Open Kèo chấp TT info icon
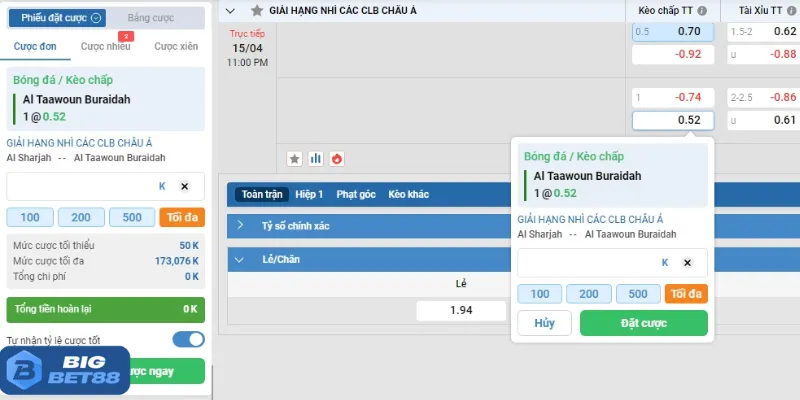 tap(702, 11)
